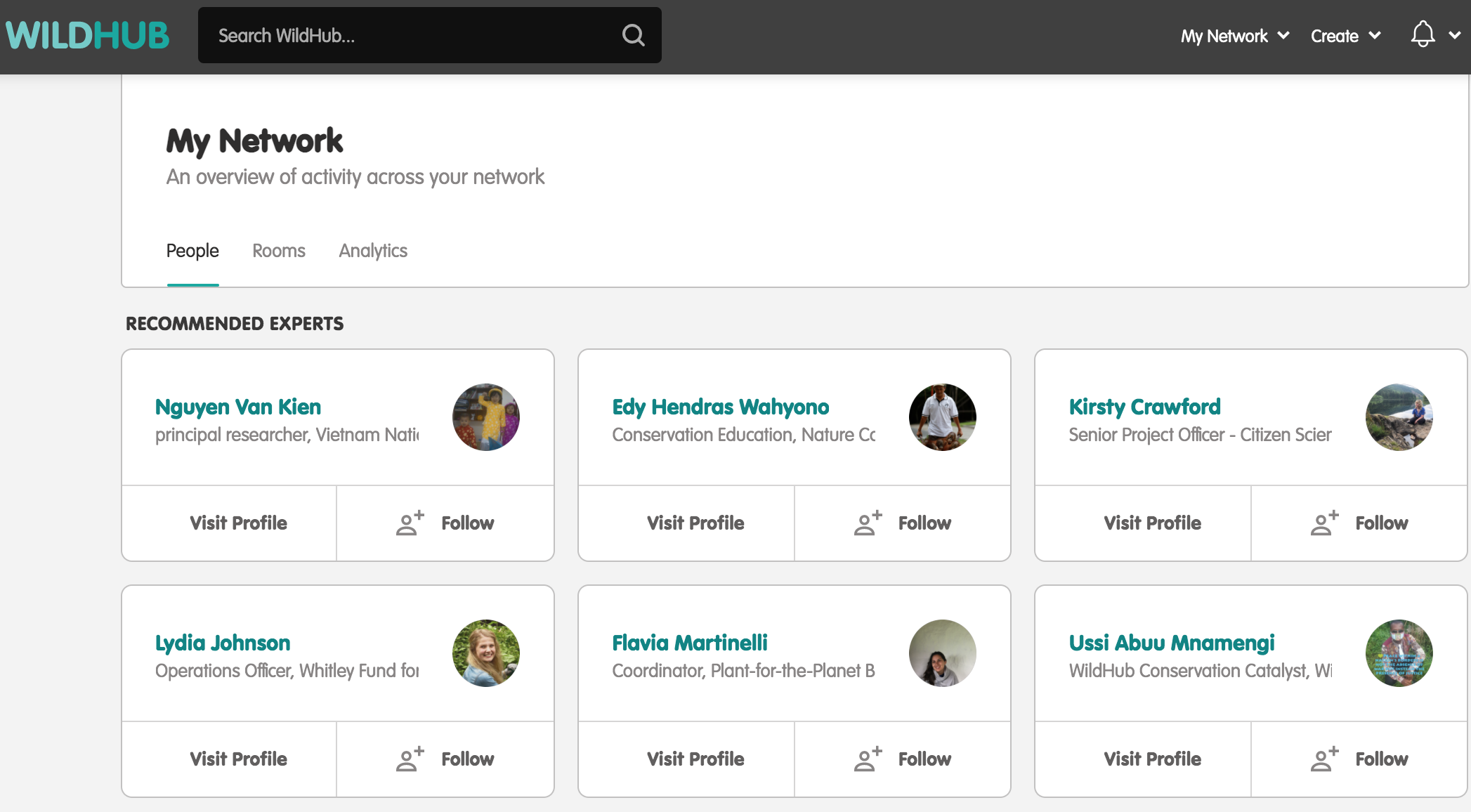Screen dimensions: 1471x812
Task: Expand chevron next to notification bell
Action: coord(1455,35)
